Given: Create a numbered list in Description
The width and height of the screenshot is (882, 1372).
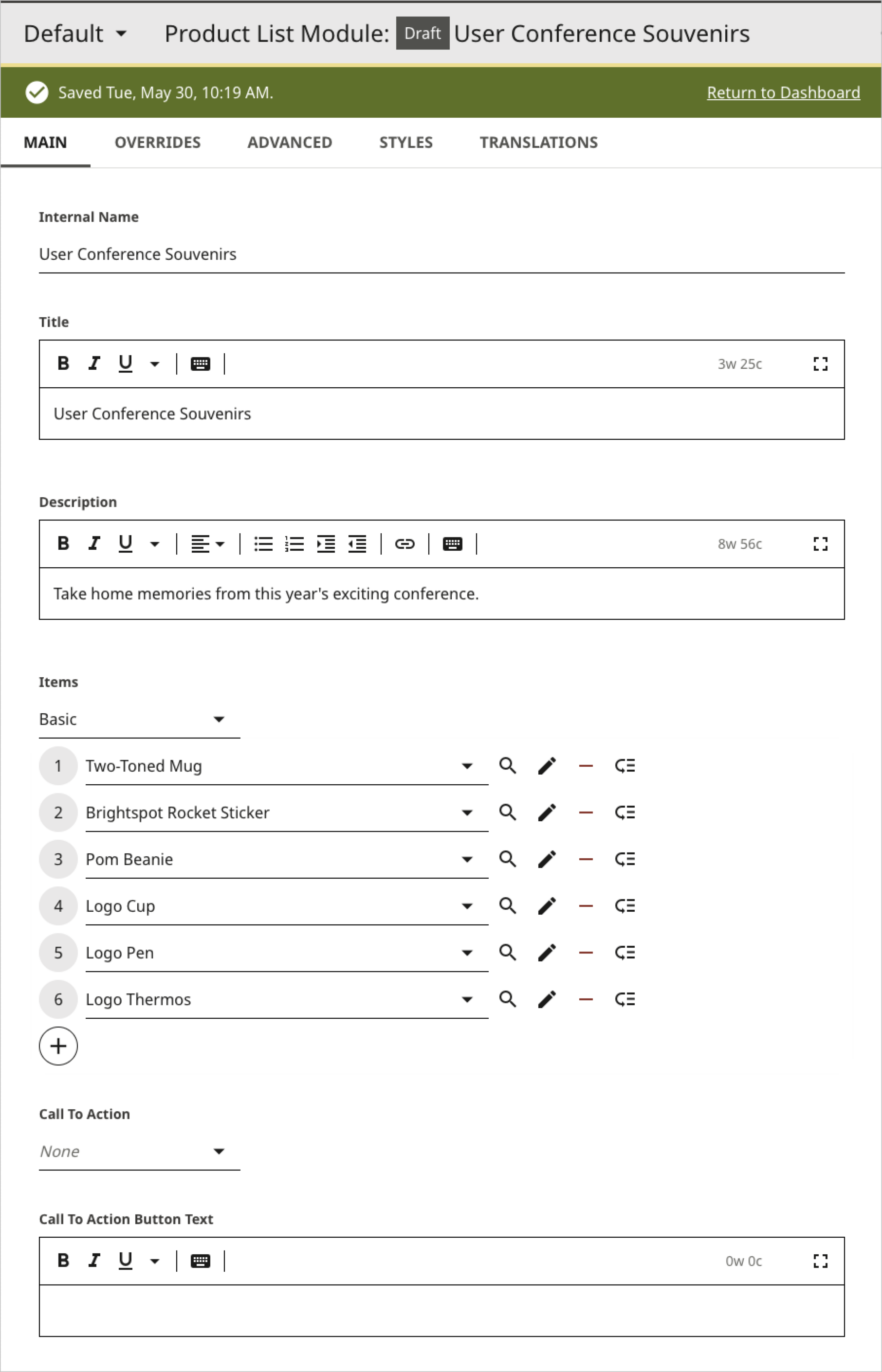Looking at the screenshot, I should (x=294, y=544).
